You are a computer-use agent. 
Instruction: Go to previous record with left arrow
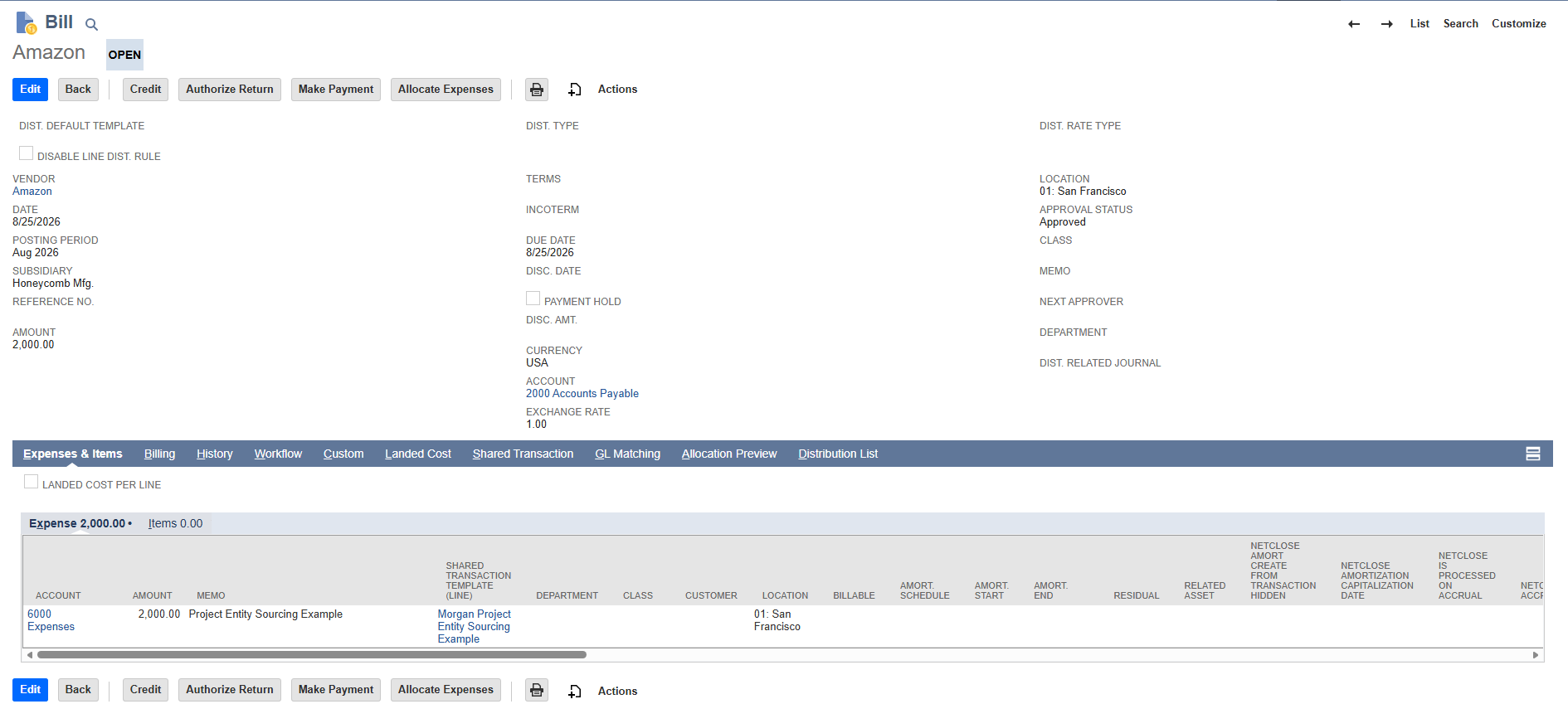[x=1354, y=24]
